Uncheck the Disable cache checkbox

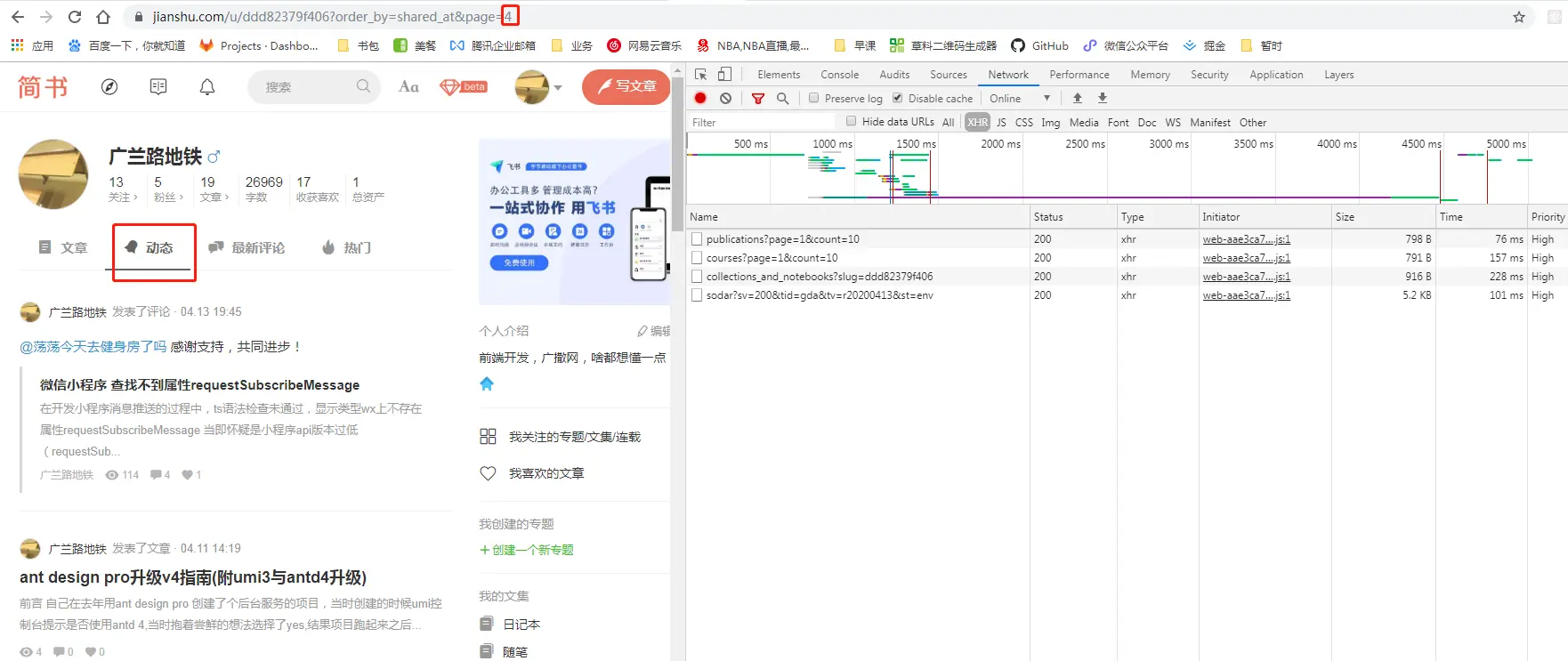click(898, 98)
